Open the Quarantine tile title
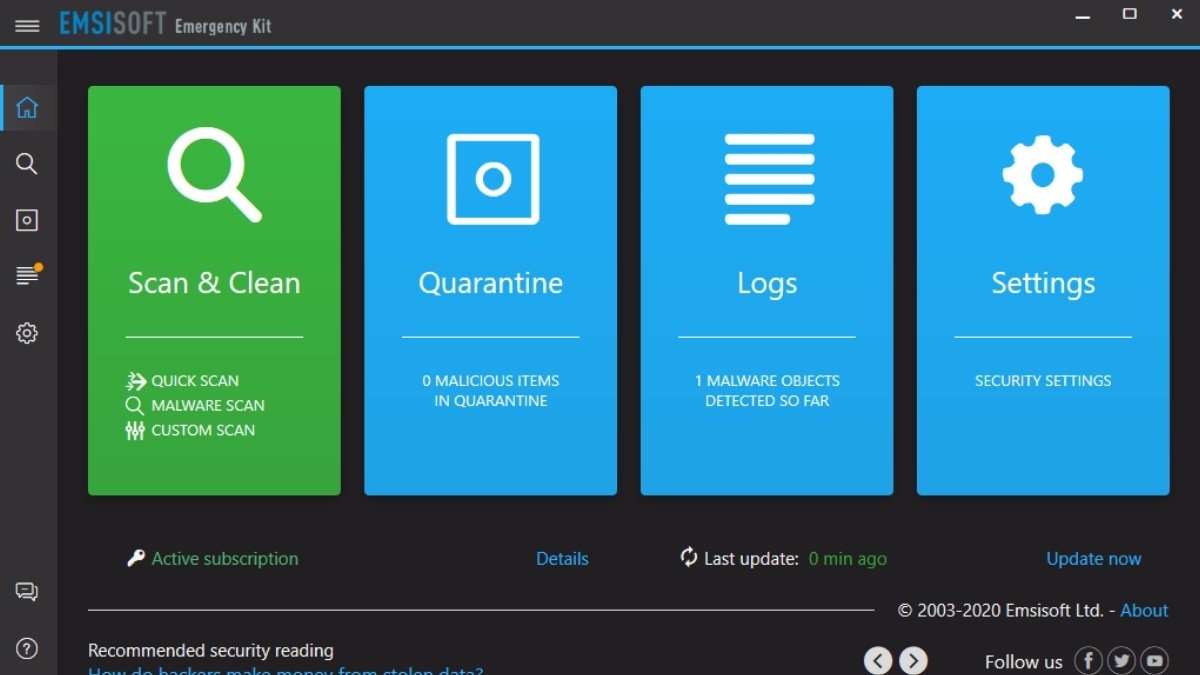The width and height of the screenshot is (1200, 675). 491,283
